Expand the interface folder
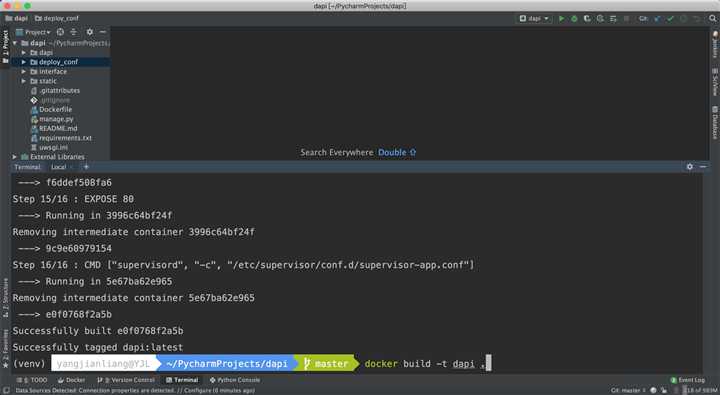 [x=24, y=72]
